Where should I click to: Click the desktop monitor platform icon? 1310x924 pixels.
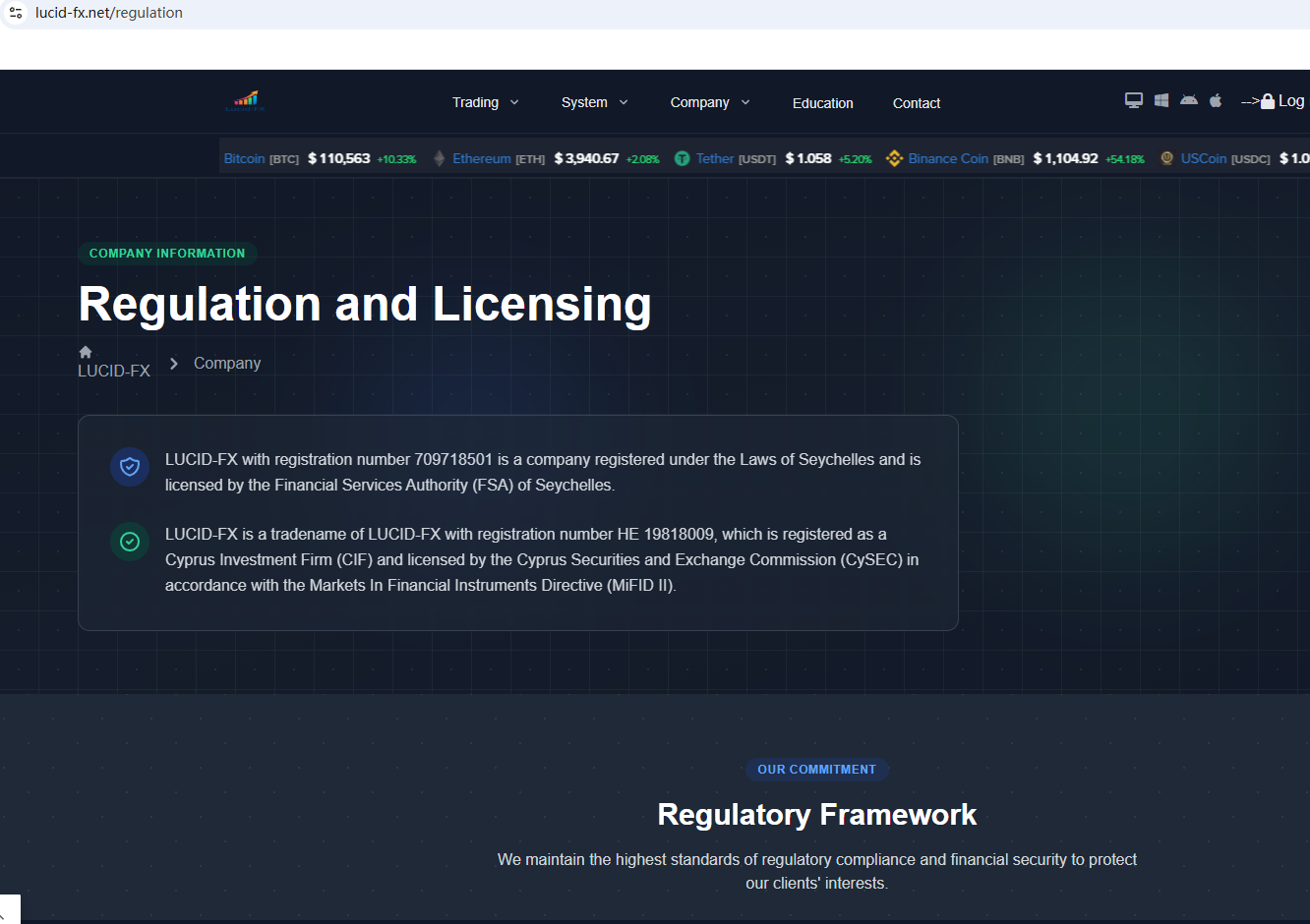tap(1134, 100)
